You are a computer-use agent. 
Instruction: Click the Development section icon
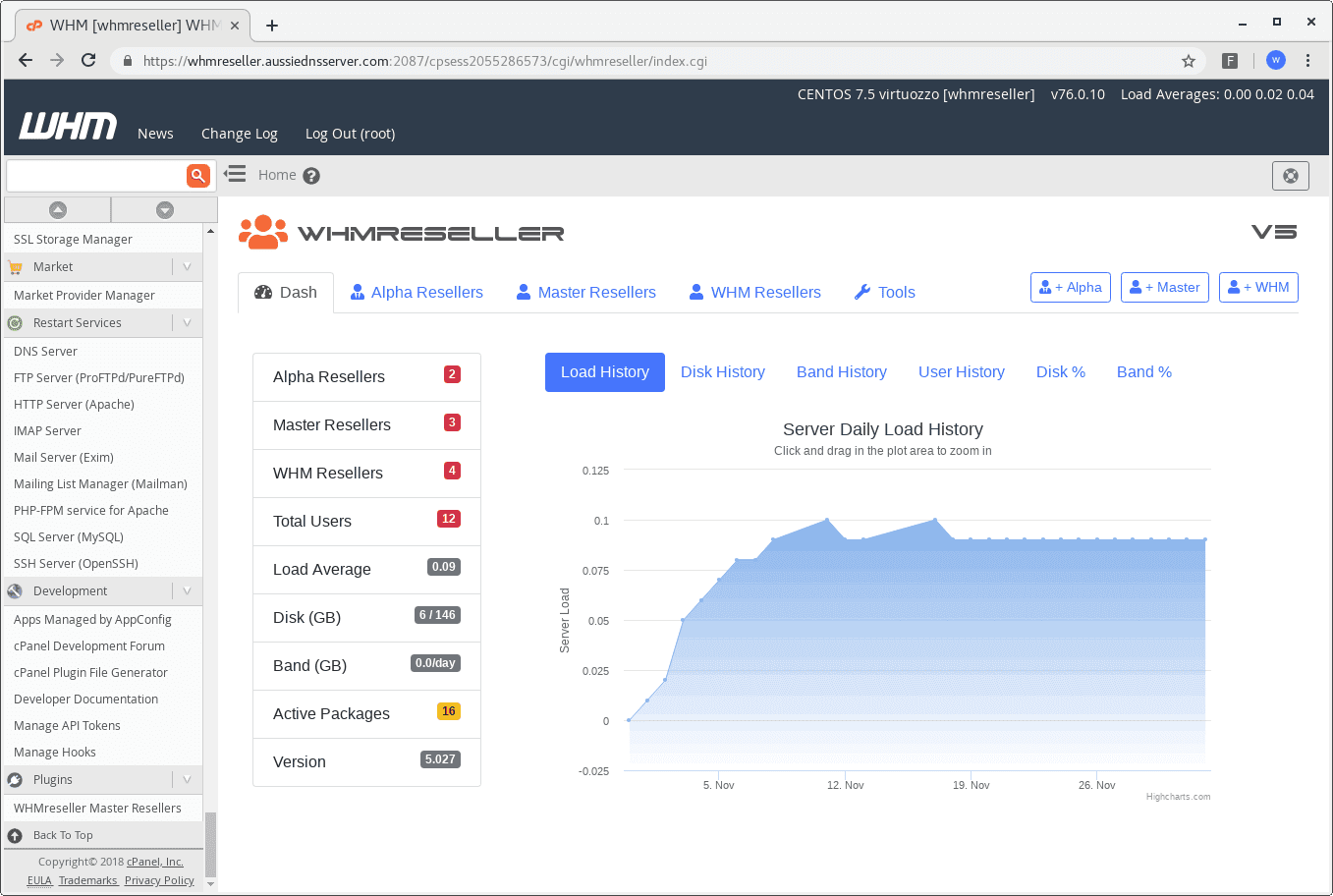point(15,591)
